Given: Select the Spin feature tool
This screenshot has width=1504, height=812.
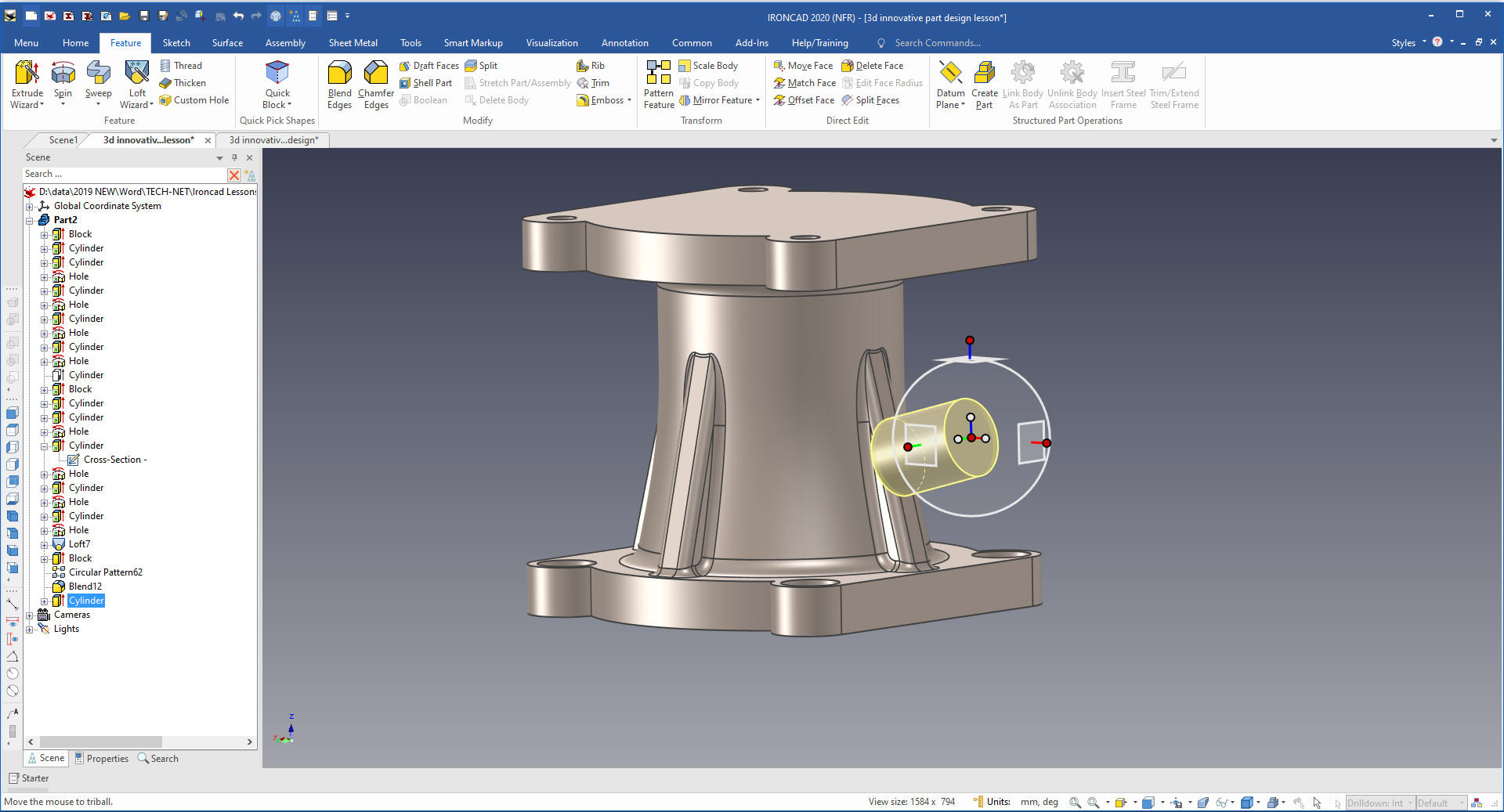Looking at the screenshot, I should point(63,74).
